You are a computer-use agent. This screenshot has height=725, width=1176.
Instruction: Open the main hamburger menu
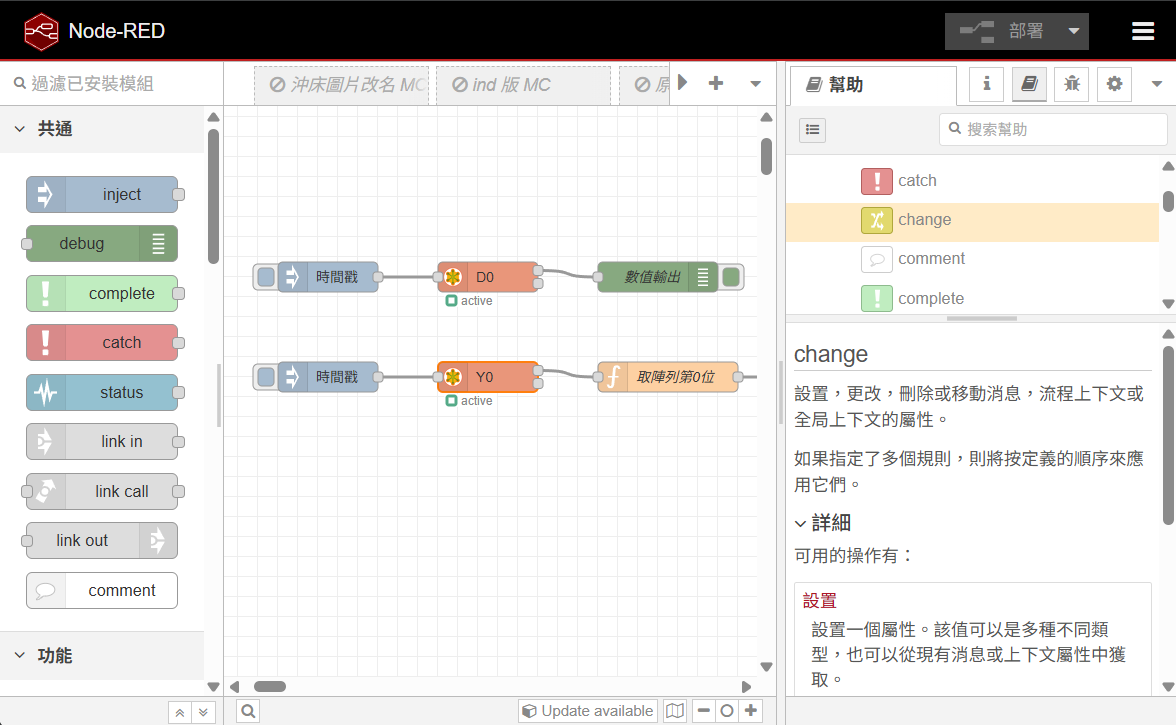click(1143, 31)
